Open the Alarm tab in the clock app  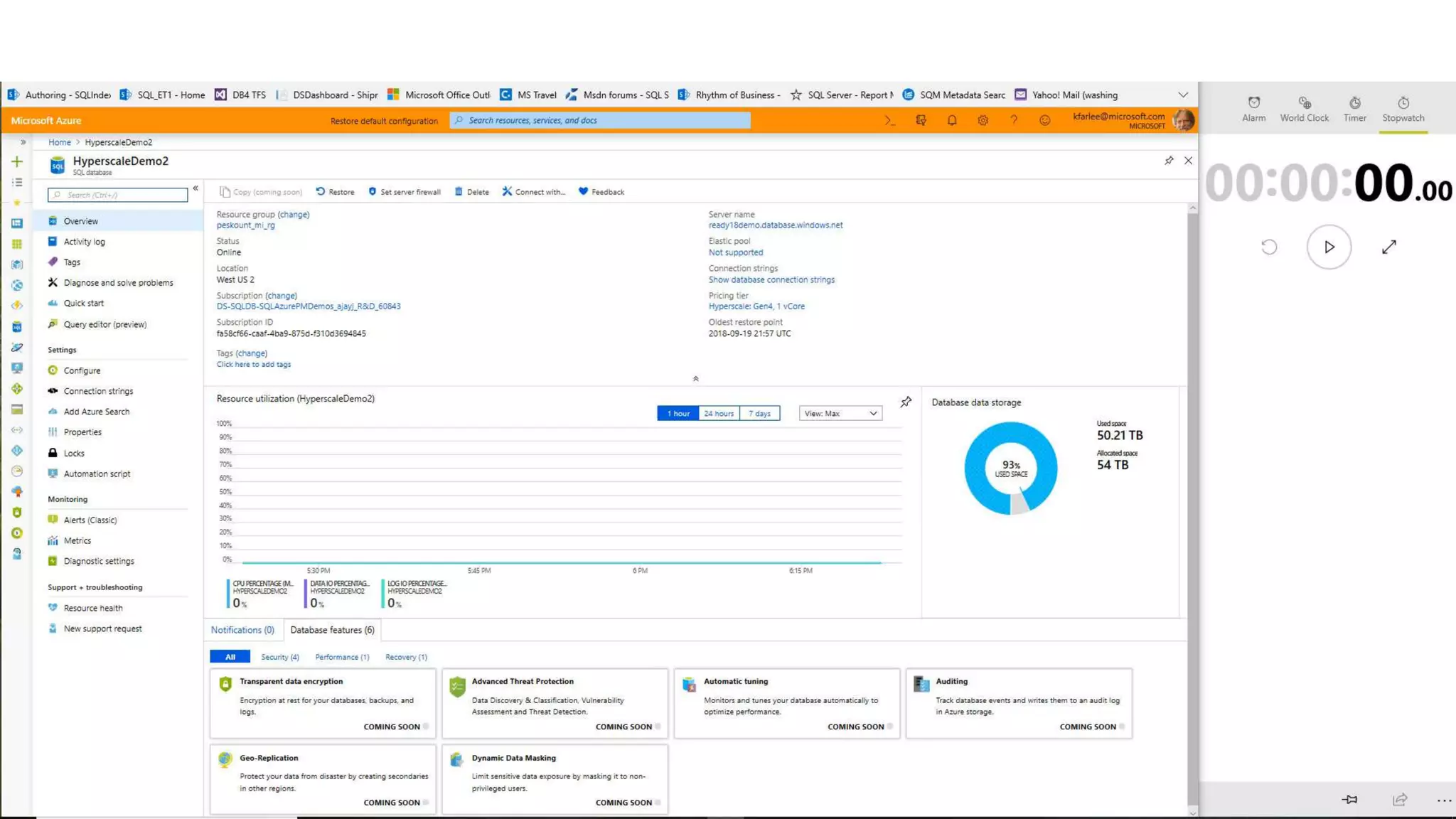point(1253,109)
